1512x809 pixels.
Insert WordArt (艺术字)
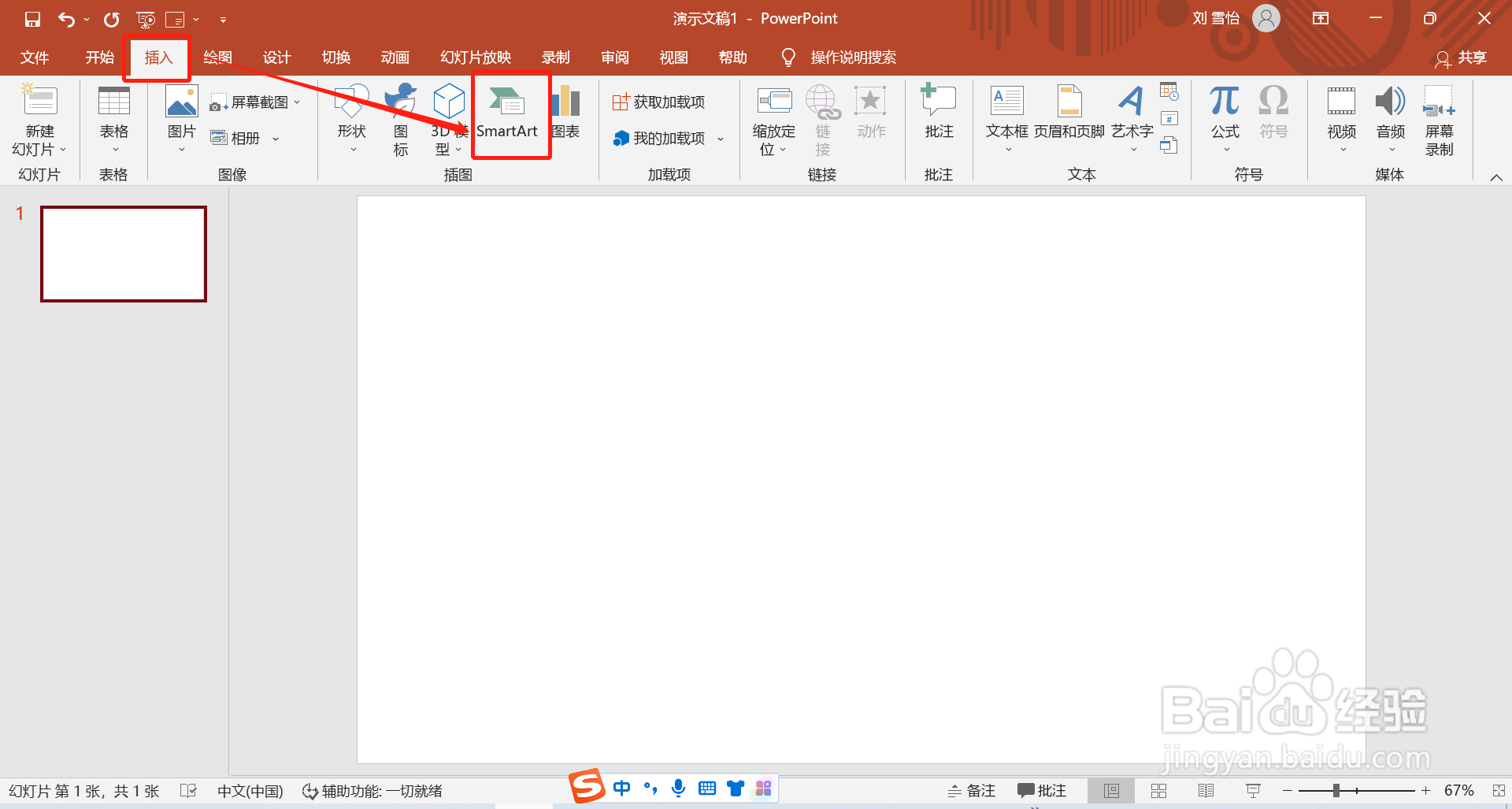point(1132,120)
